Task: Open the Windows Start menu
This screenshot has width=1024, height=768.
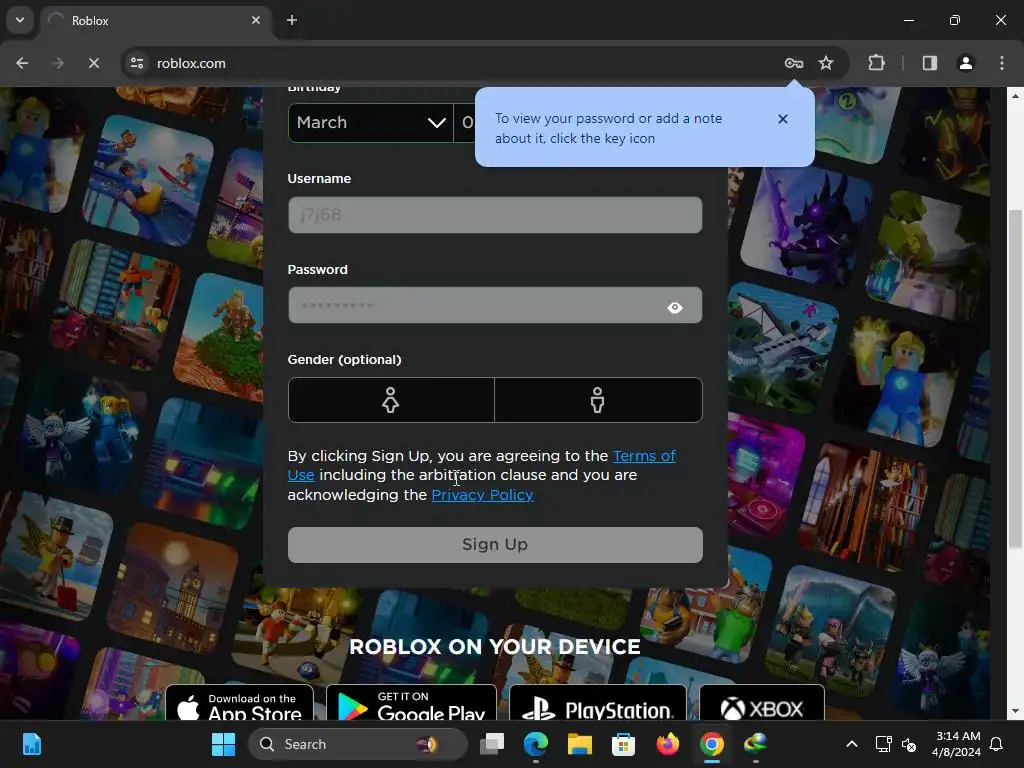Action: pyautogui.click(x=223, y=744)
